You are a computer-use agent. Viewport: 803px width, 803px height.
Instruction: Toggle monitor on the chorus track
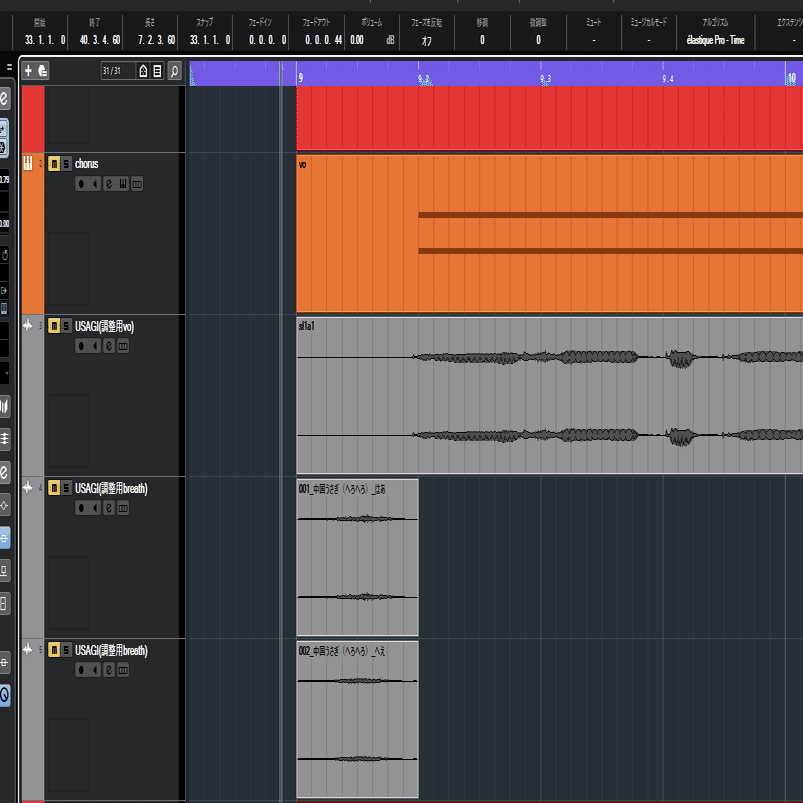tap(95, 183)
